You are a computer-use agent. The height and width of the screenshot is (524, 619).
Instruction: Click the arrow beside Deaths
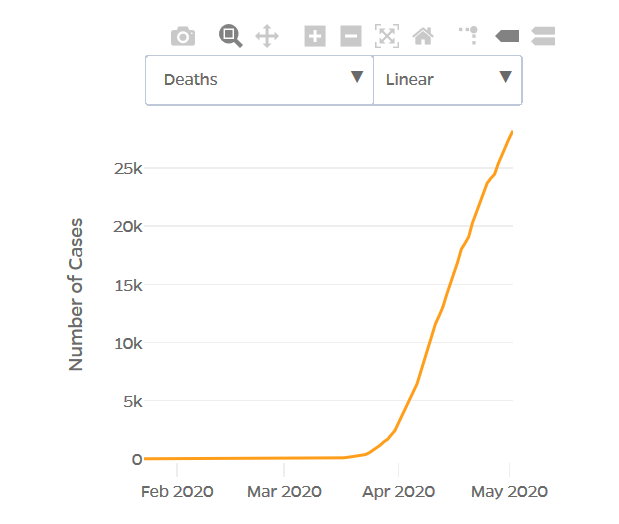coord(357,77)
